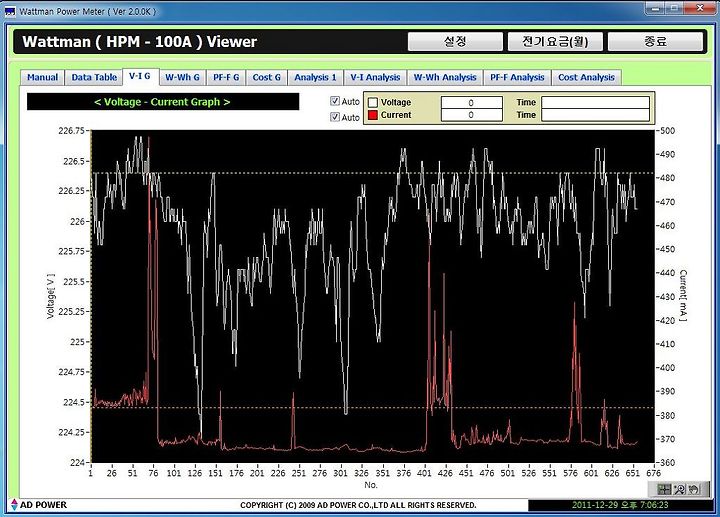Click the Current legend label
Screen dimensions: 720x517
(396, 115)
